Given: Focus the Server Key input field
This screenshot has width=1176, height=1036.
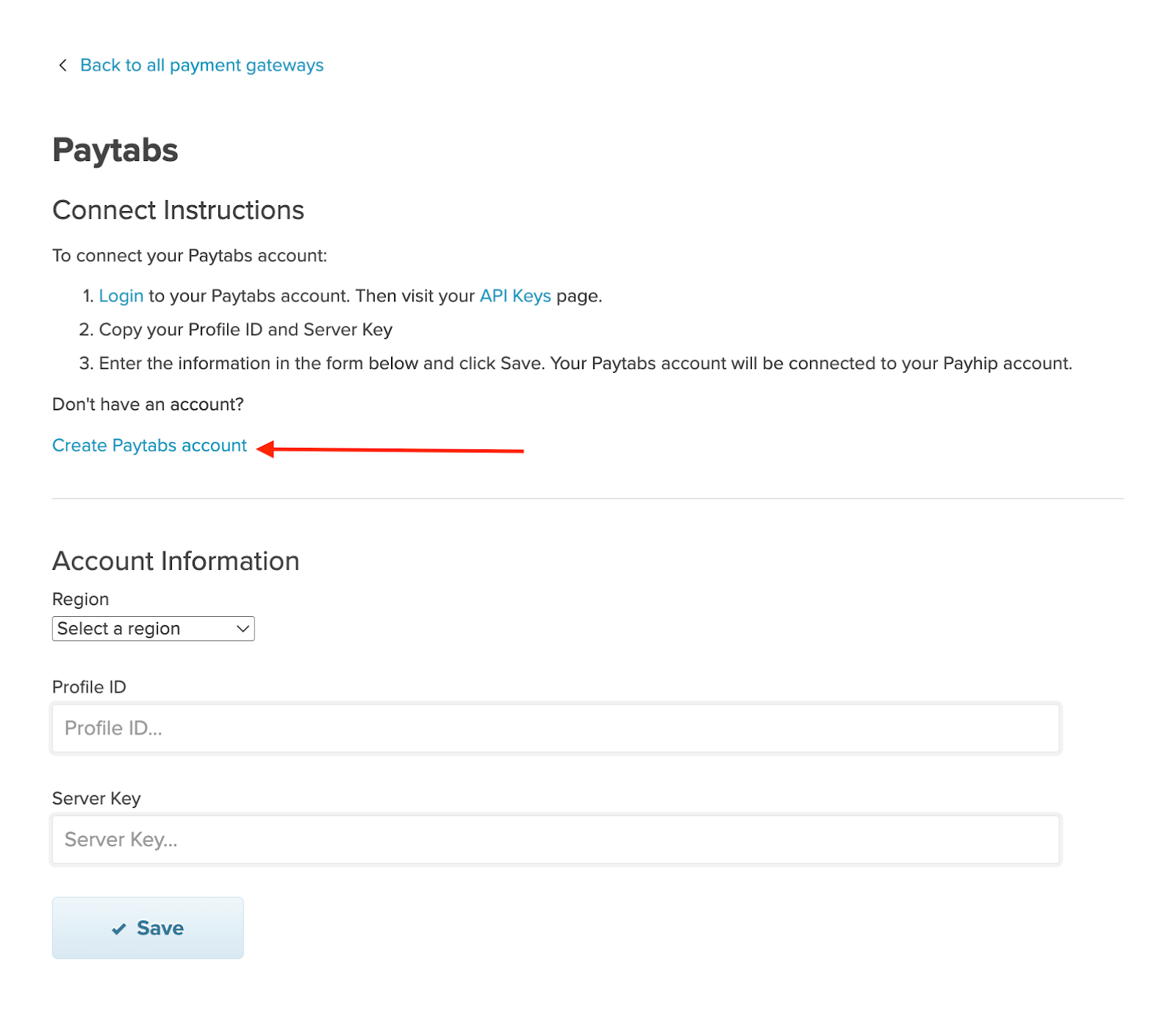Looking at the screenshot, I should [556, 840].
